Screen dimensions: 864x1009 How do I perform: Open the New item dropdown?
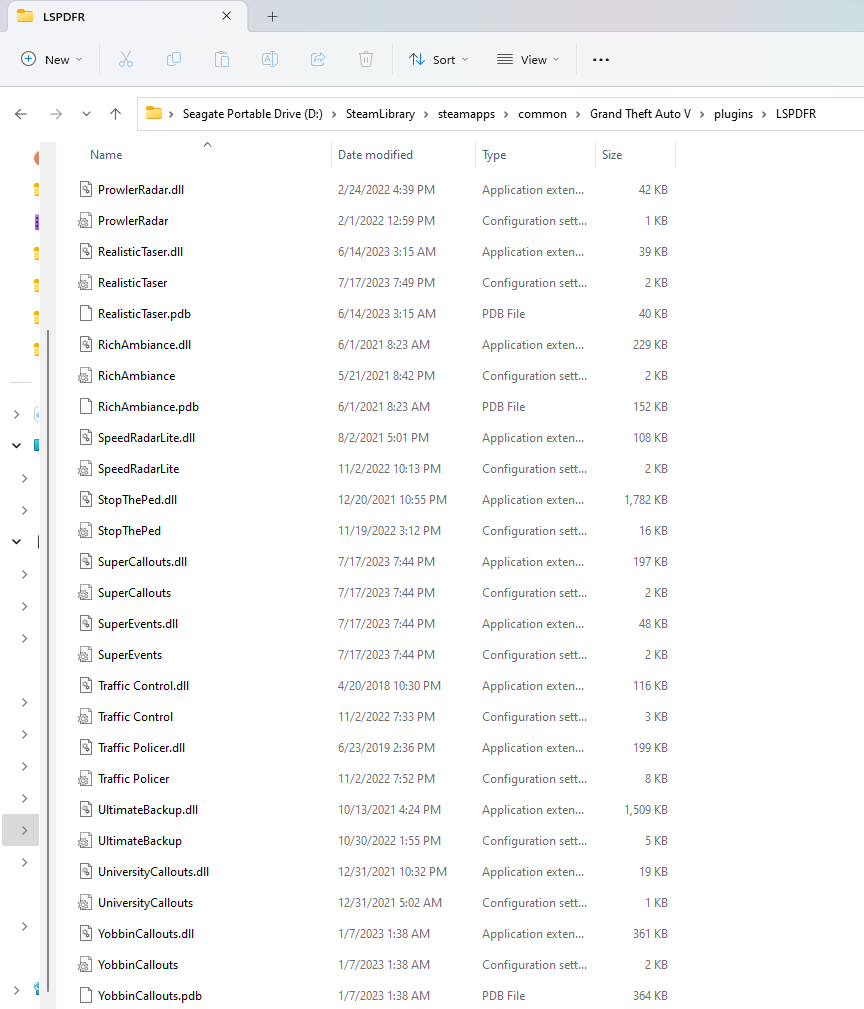click(x=51, y=59)
